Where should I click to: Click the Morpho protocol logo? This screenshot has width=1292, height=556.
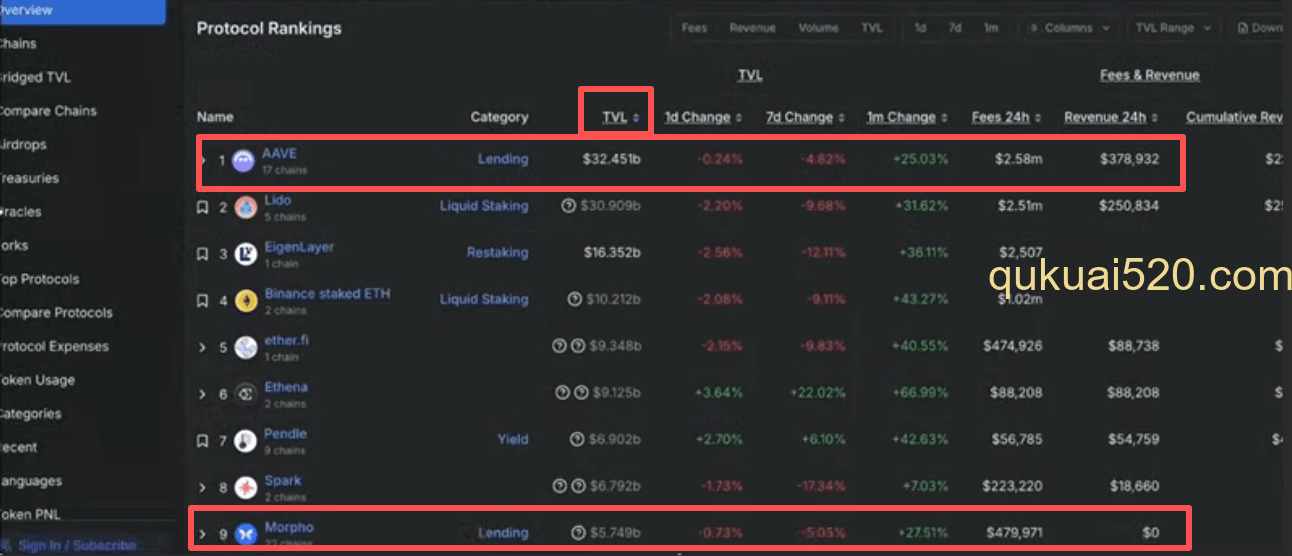(x=246, y=535)
